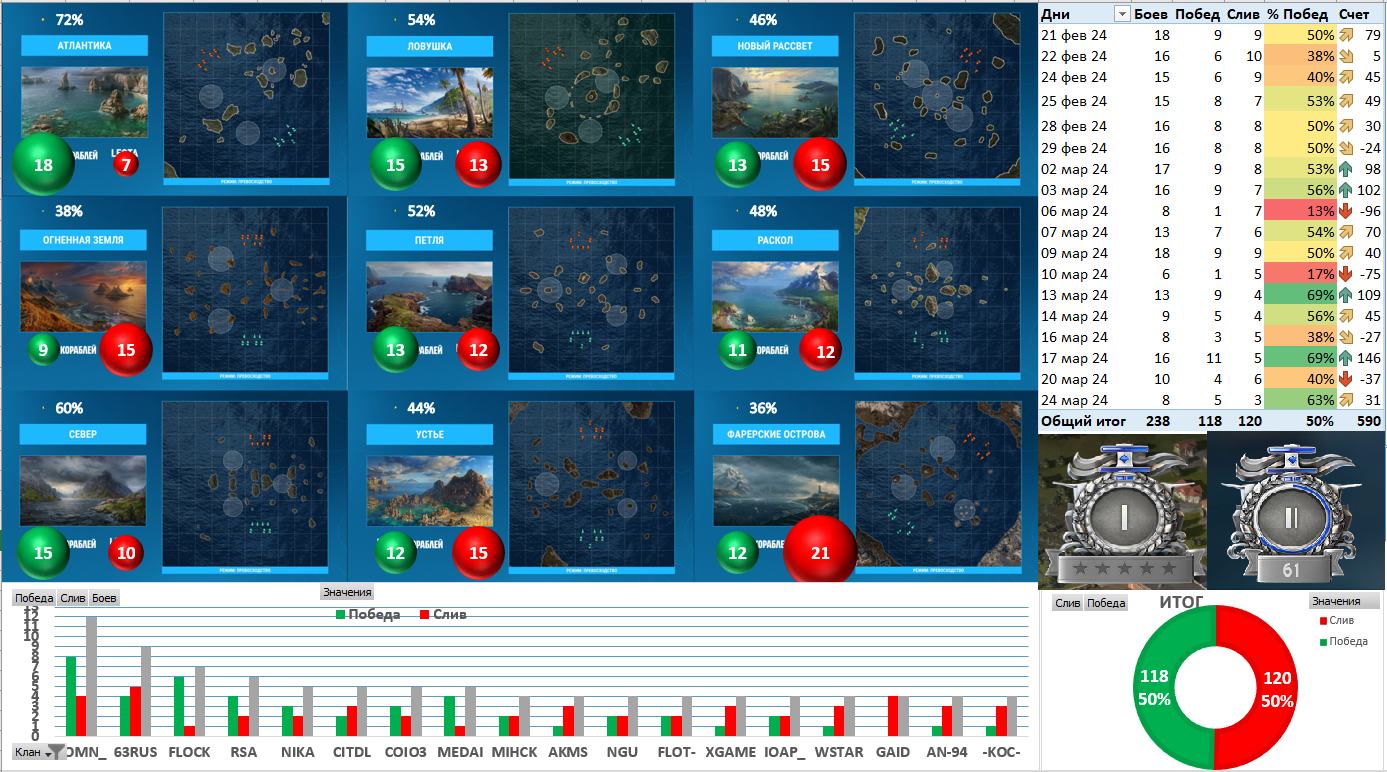Select the green Победа legend entry beside donut
This screenshot has width=1387, height=772.
pos(1344,642)
